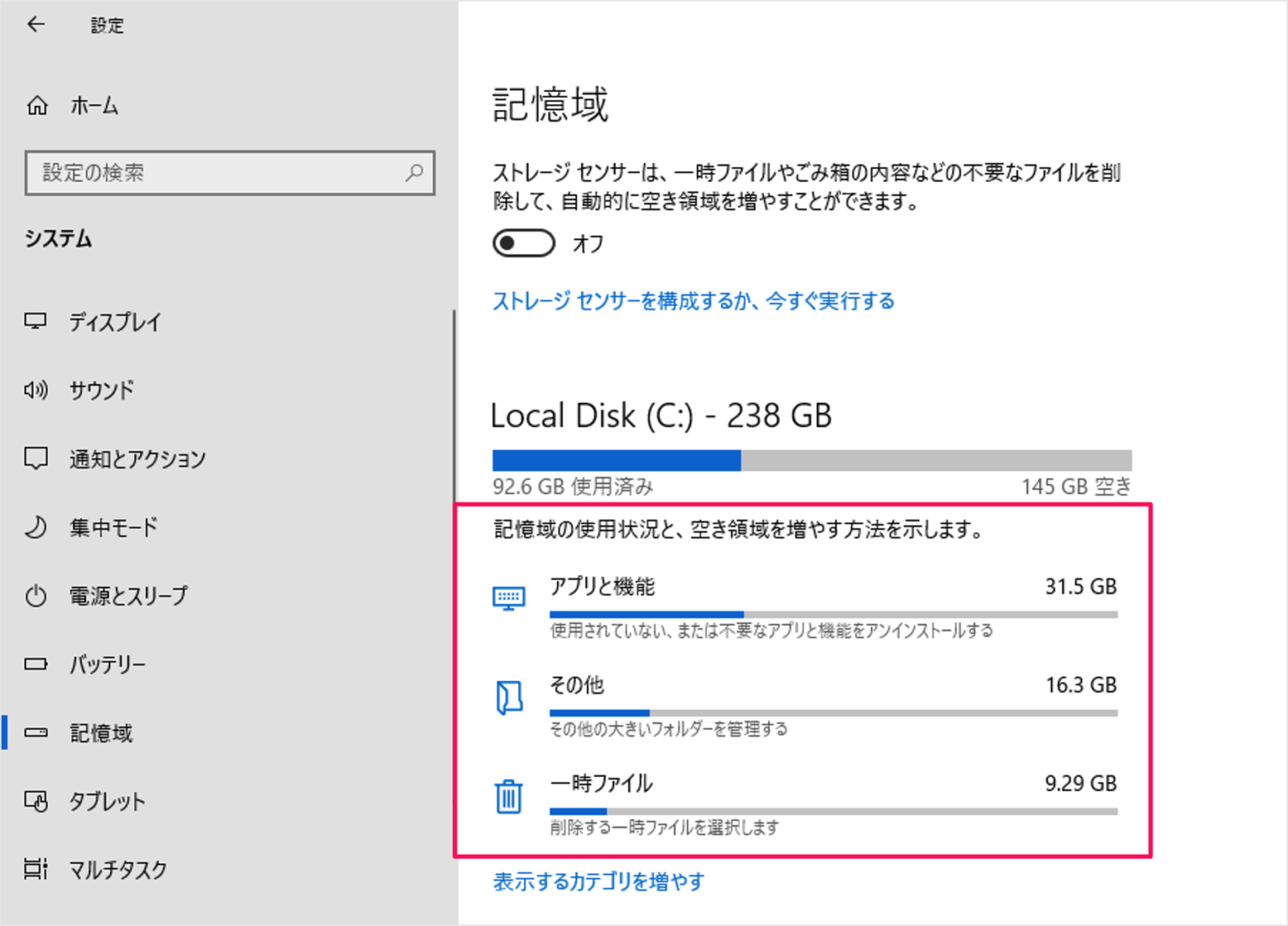Click 表示するカテゴリを増やす to show more categories
The width and height of the screenshot is (1288, 926).
598,882
